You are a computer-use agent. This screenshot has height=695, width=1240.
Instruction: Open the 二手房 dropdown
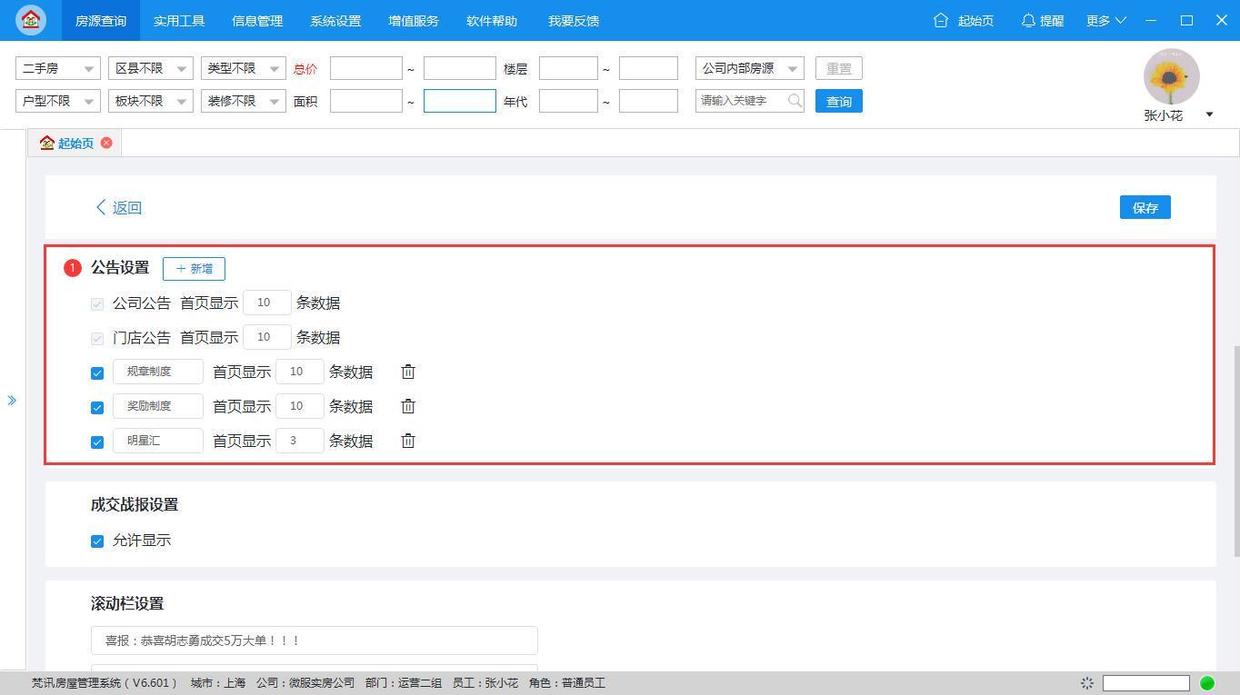(x=56, y=68)
